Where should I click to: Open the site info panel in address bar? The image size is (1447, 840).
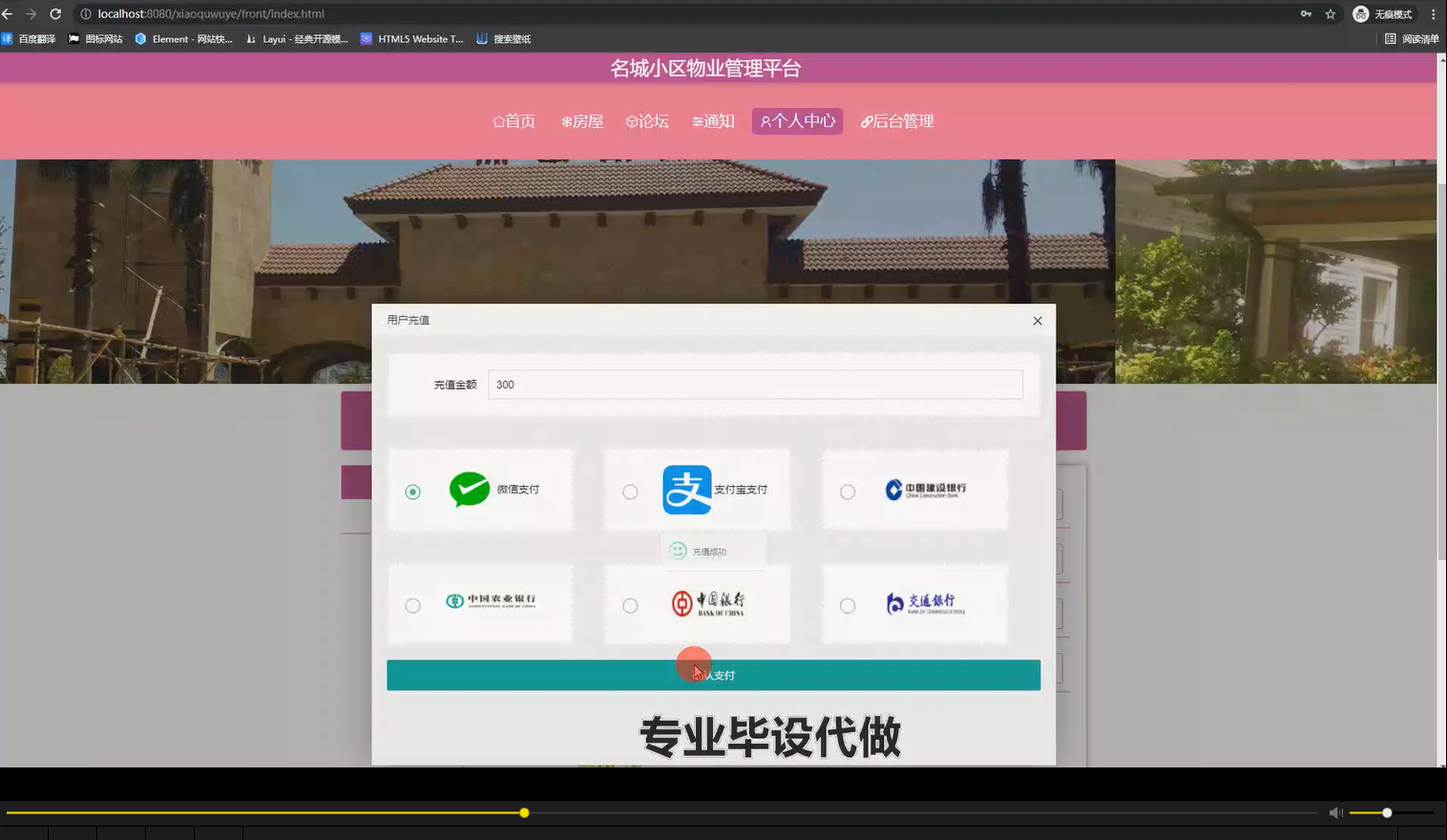pos(85,13)
